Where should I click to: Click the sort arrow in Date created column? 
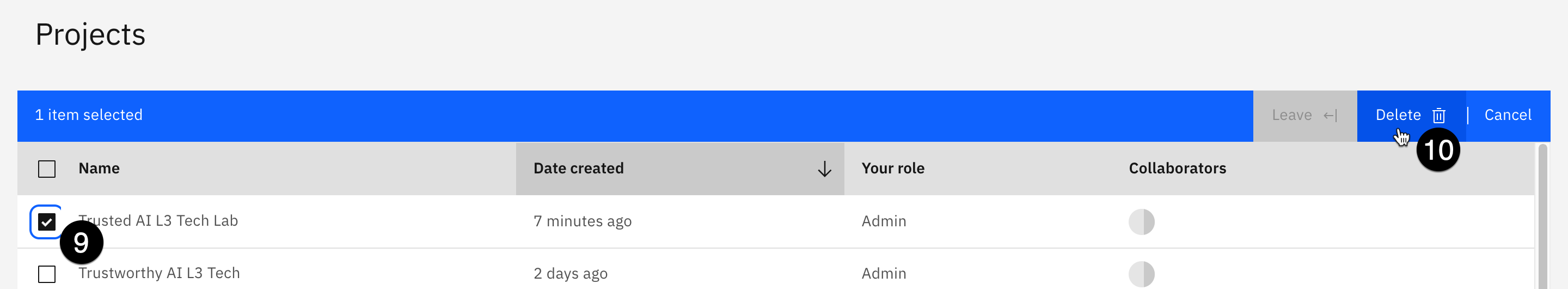tap(824, 169)
